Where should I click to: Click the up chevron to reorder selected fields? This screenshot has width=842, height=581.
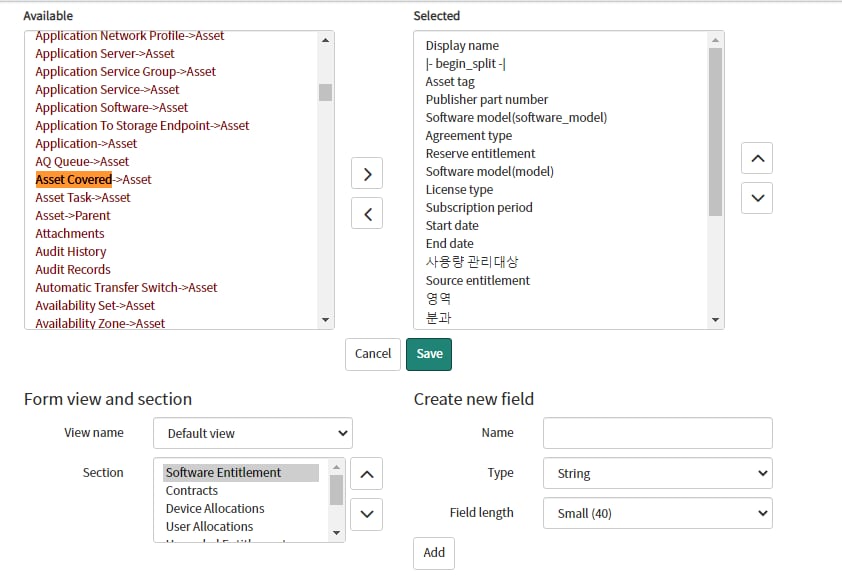[757, 158]
